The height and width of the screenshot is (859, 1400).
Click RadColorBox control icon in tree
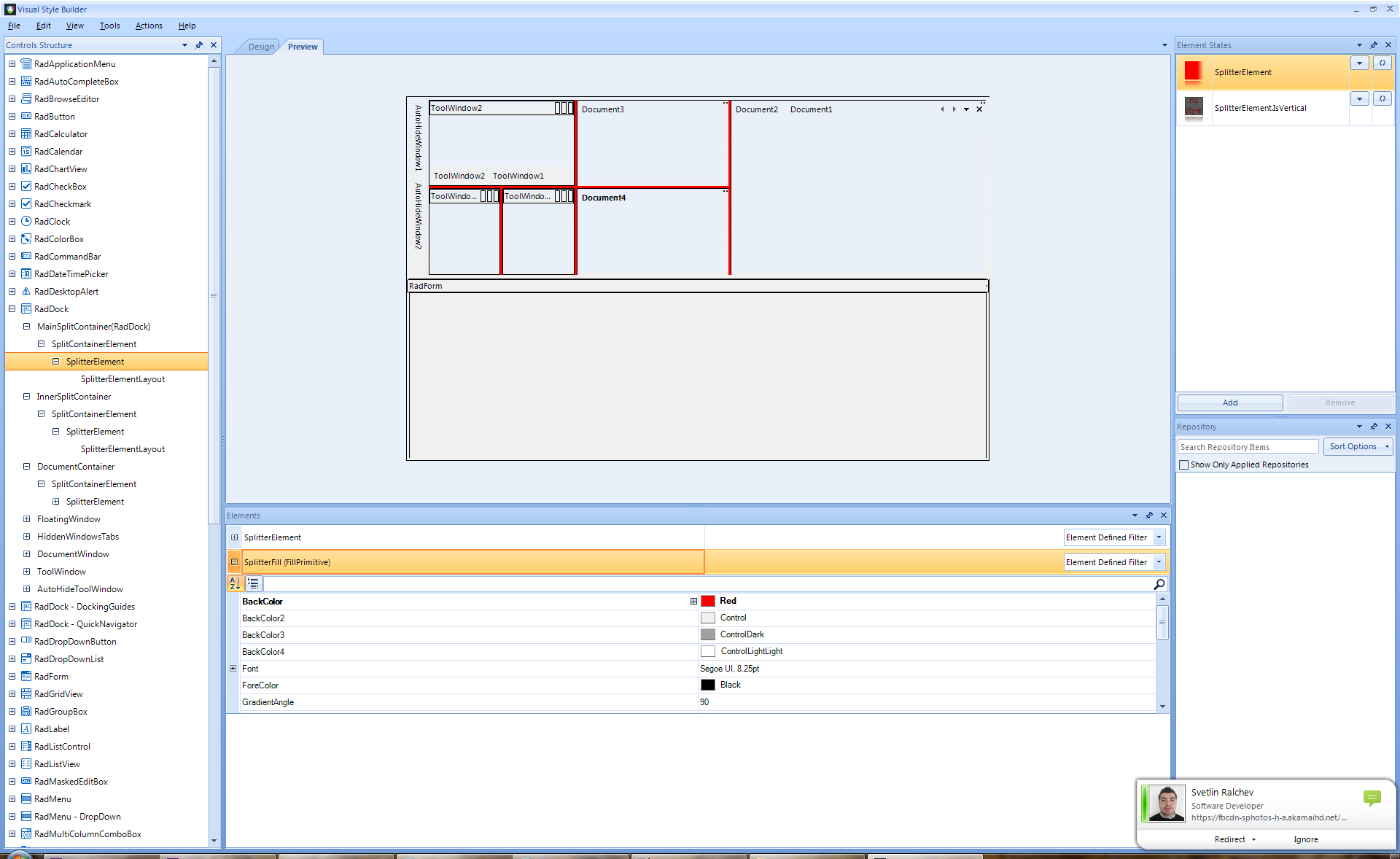(26, 239)
